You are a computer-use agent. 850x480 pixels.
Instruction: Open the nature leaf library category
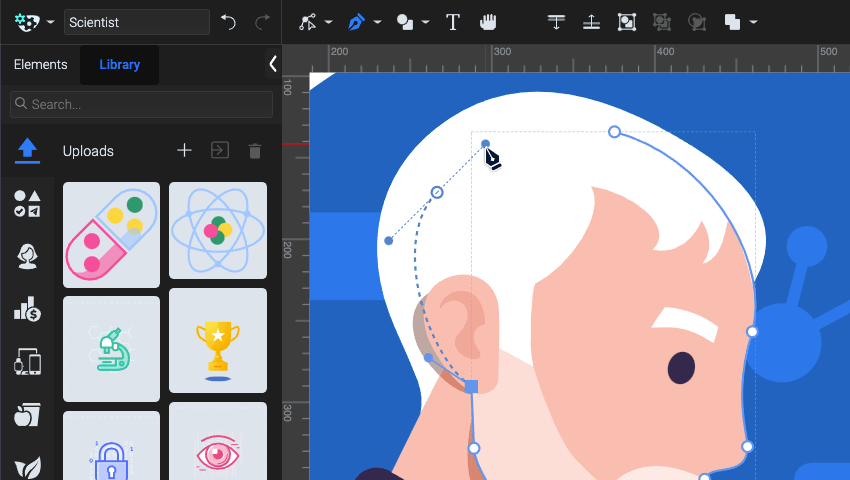27,466
